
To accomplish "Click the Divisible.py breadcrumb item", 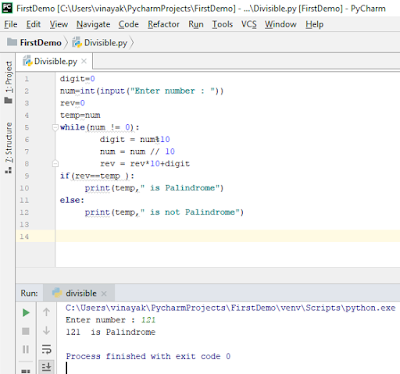I will click(x=100, y=43).
